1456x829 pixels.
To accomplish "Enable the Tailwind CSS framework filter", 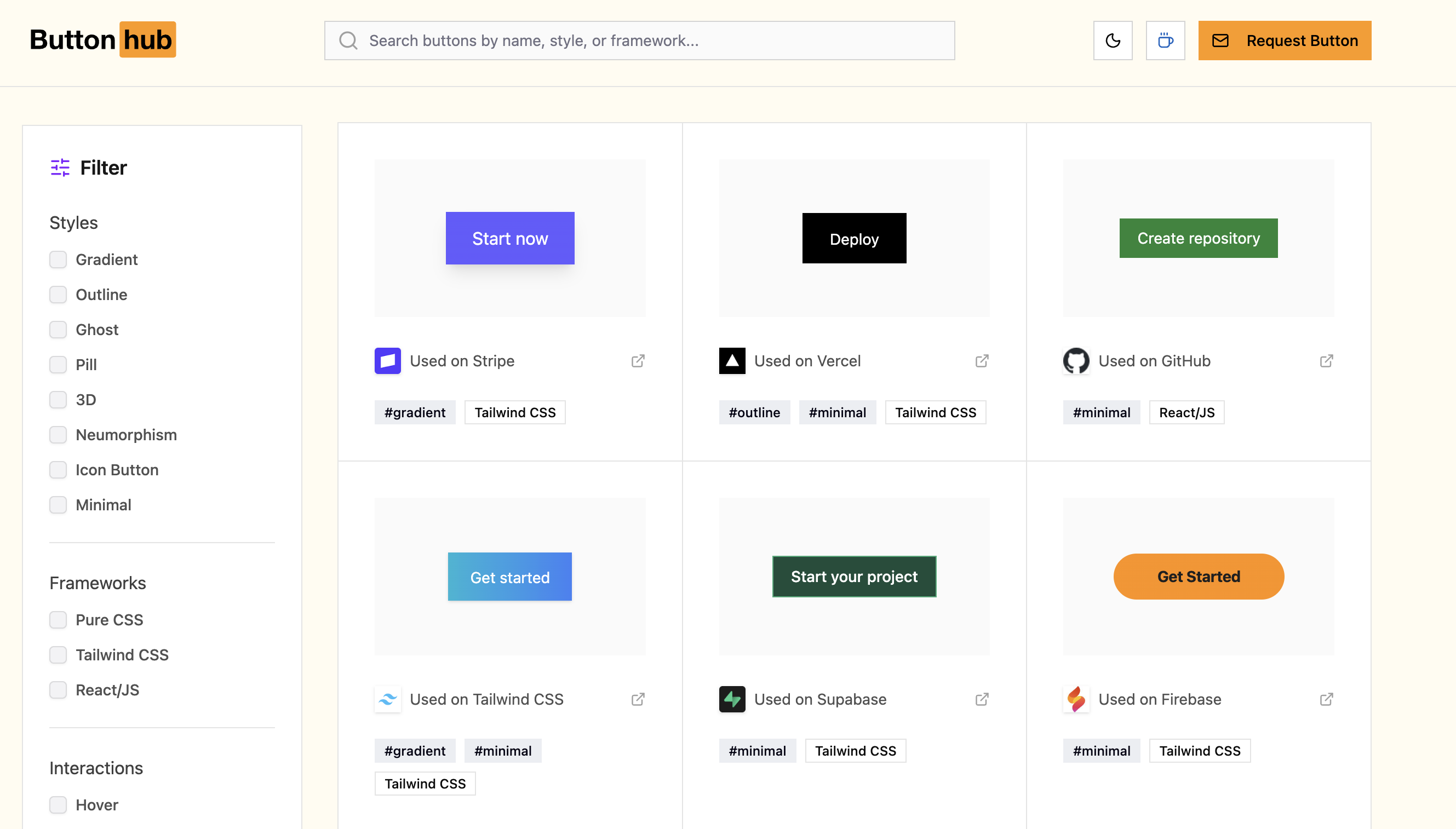I will [58, 655].
